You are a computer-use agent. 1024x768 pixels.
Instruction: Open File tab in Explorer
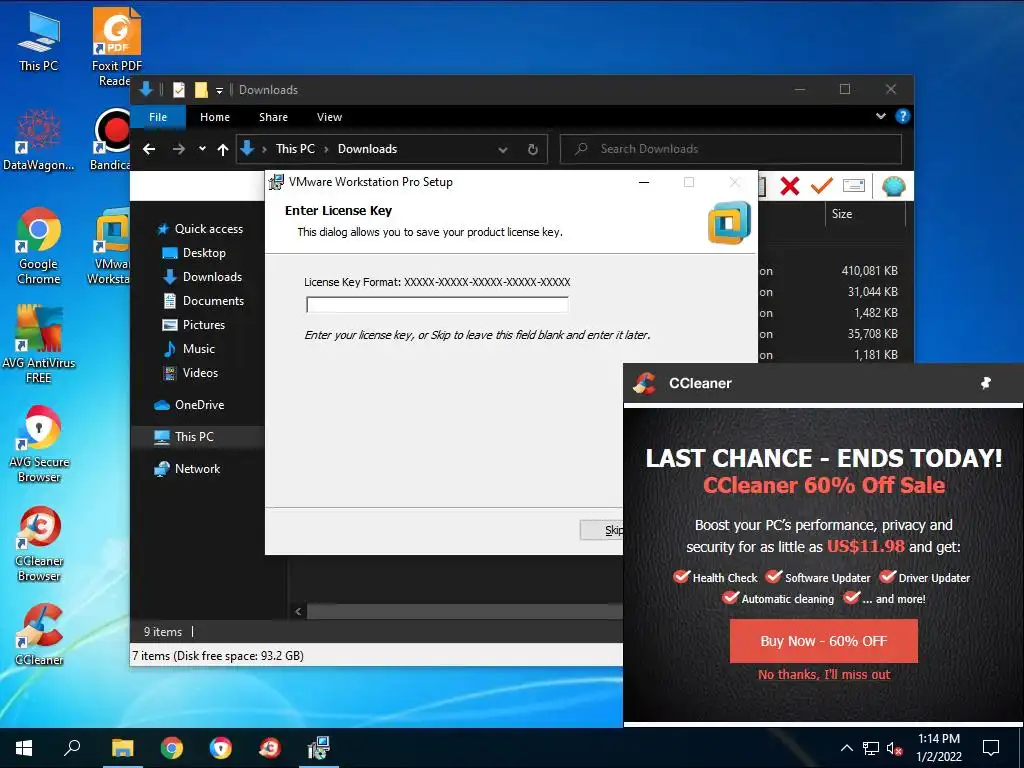[158, 117]
